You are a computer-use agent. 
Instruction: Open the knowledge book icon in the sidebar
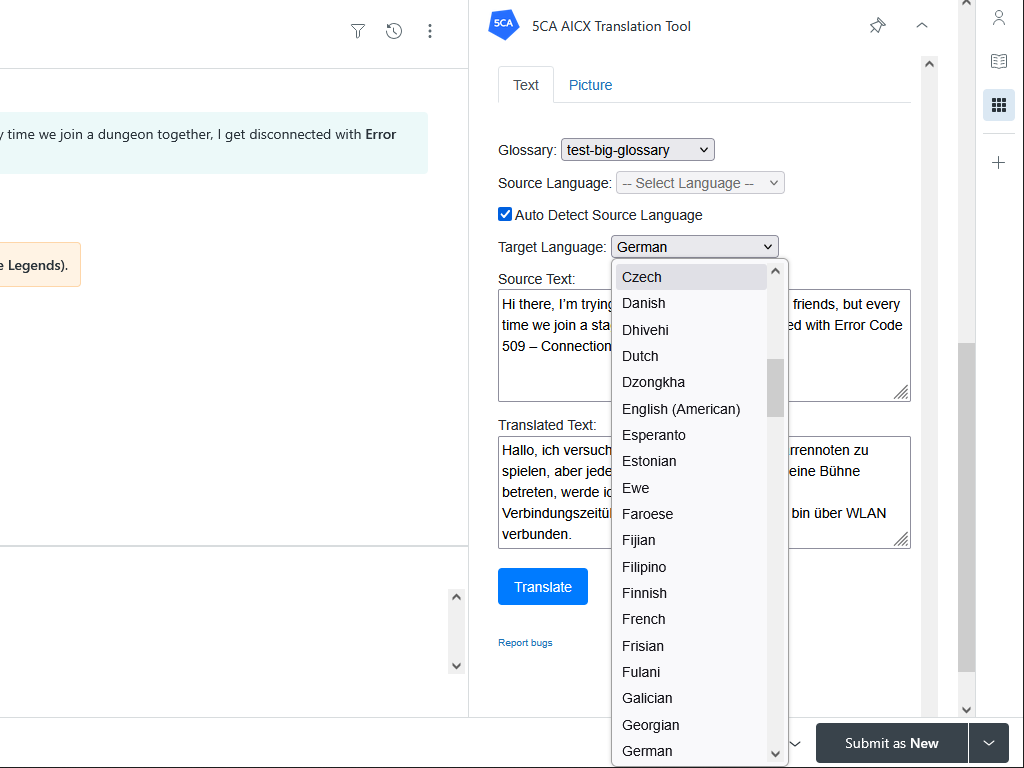pos(998,60)
